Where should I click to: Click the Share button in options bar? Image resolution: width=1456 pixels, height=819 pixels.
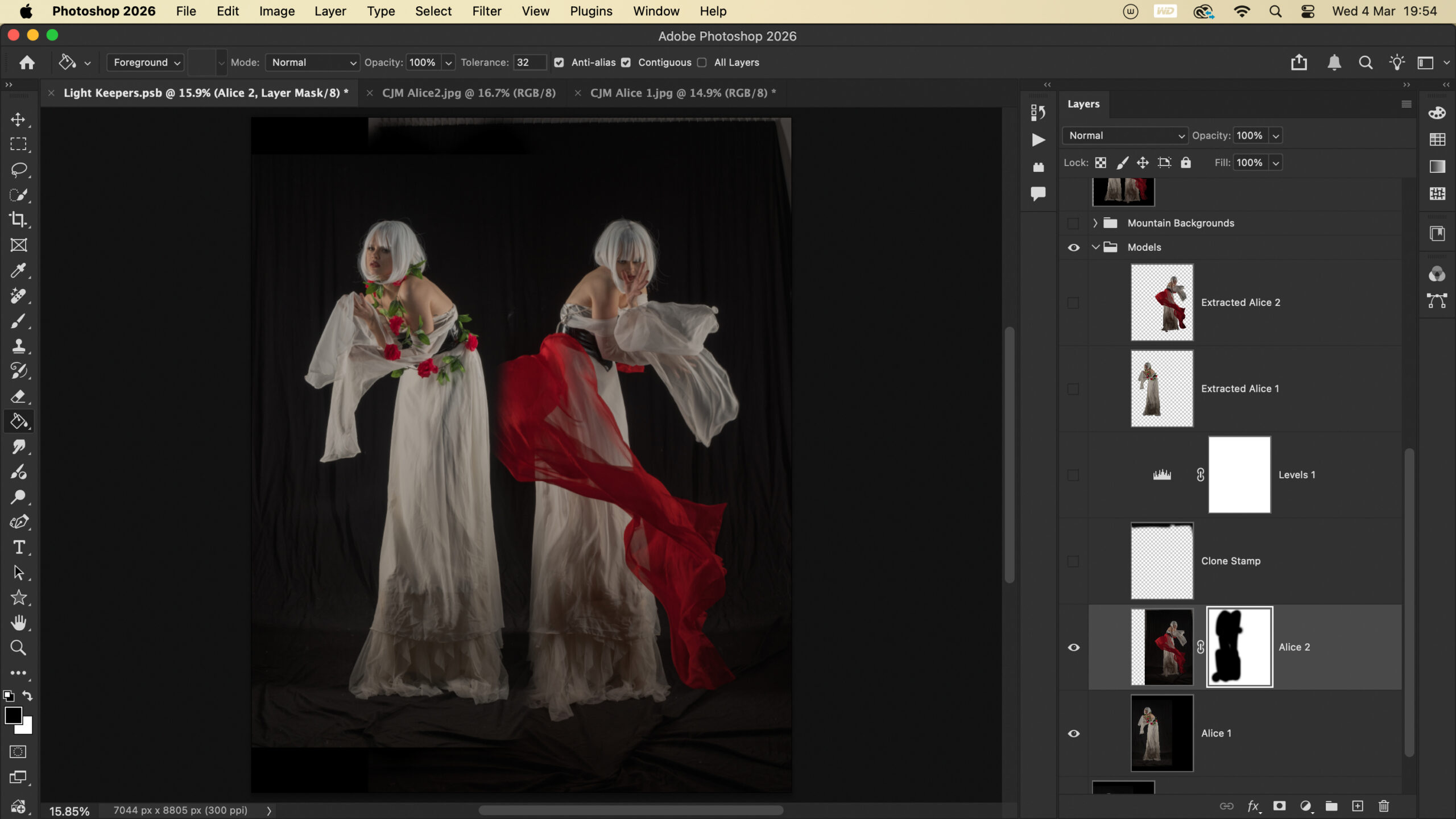click(x=1298, y=63)
